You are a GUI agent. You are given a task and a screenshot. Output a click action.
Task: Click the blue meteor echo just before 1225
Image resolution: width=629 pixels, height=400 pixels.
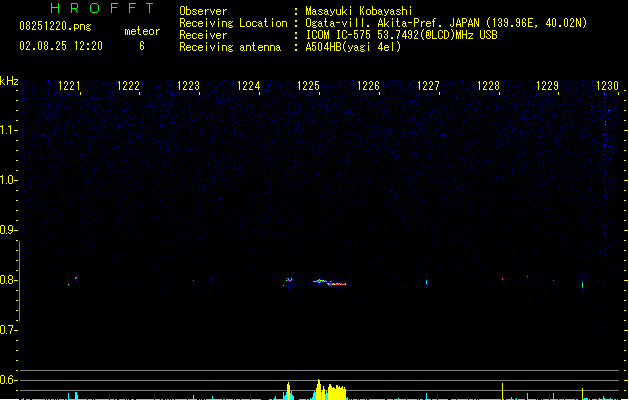(x=289, y=280)
